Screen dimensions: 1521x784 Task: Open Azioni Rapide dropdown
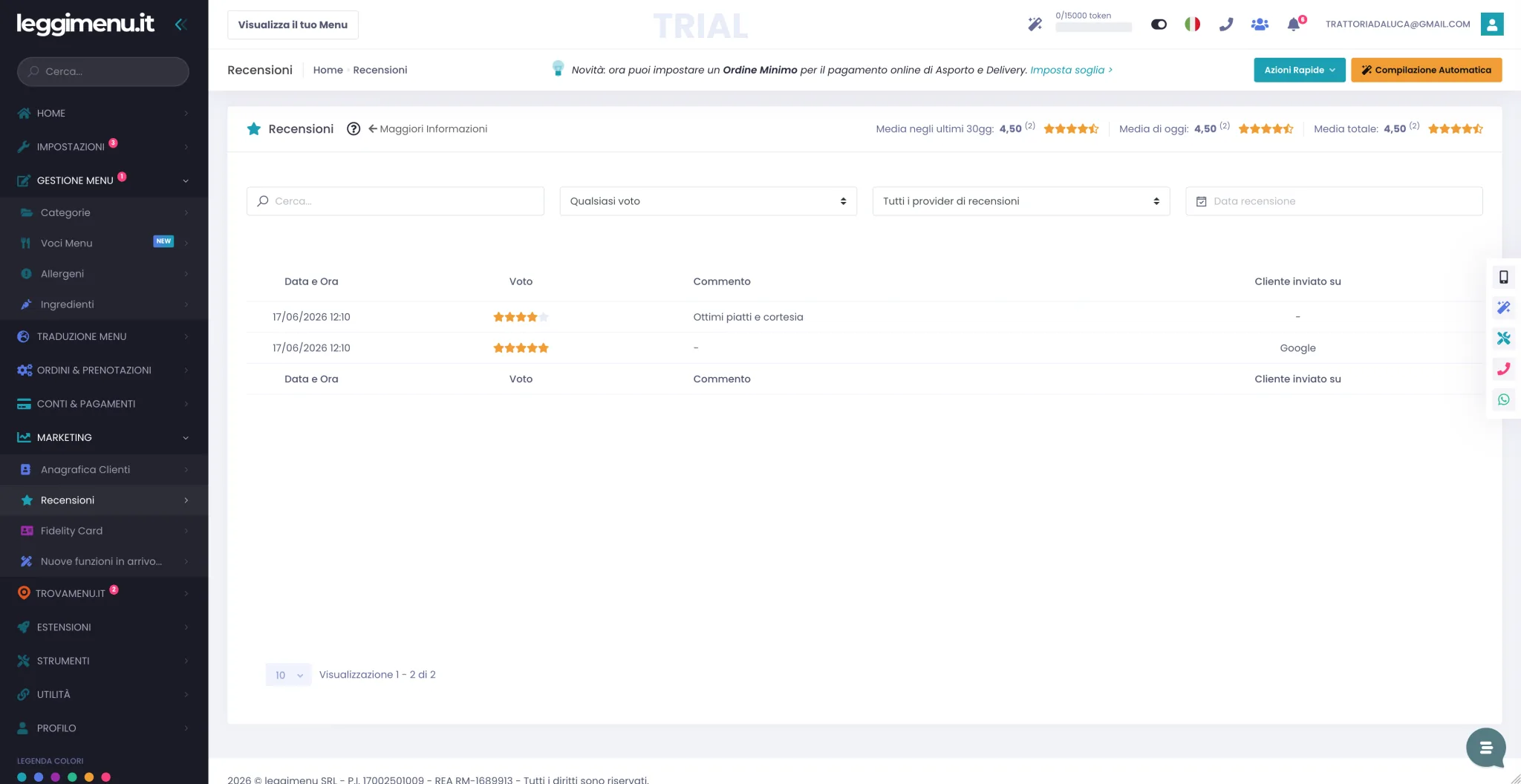(x=1300, y=70)
